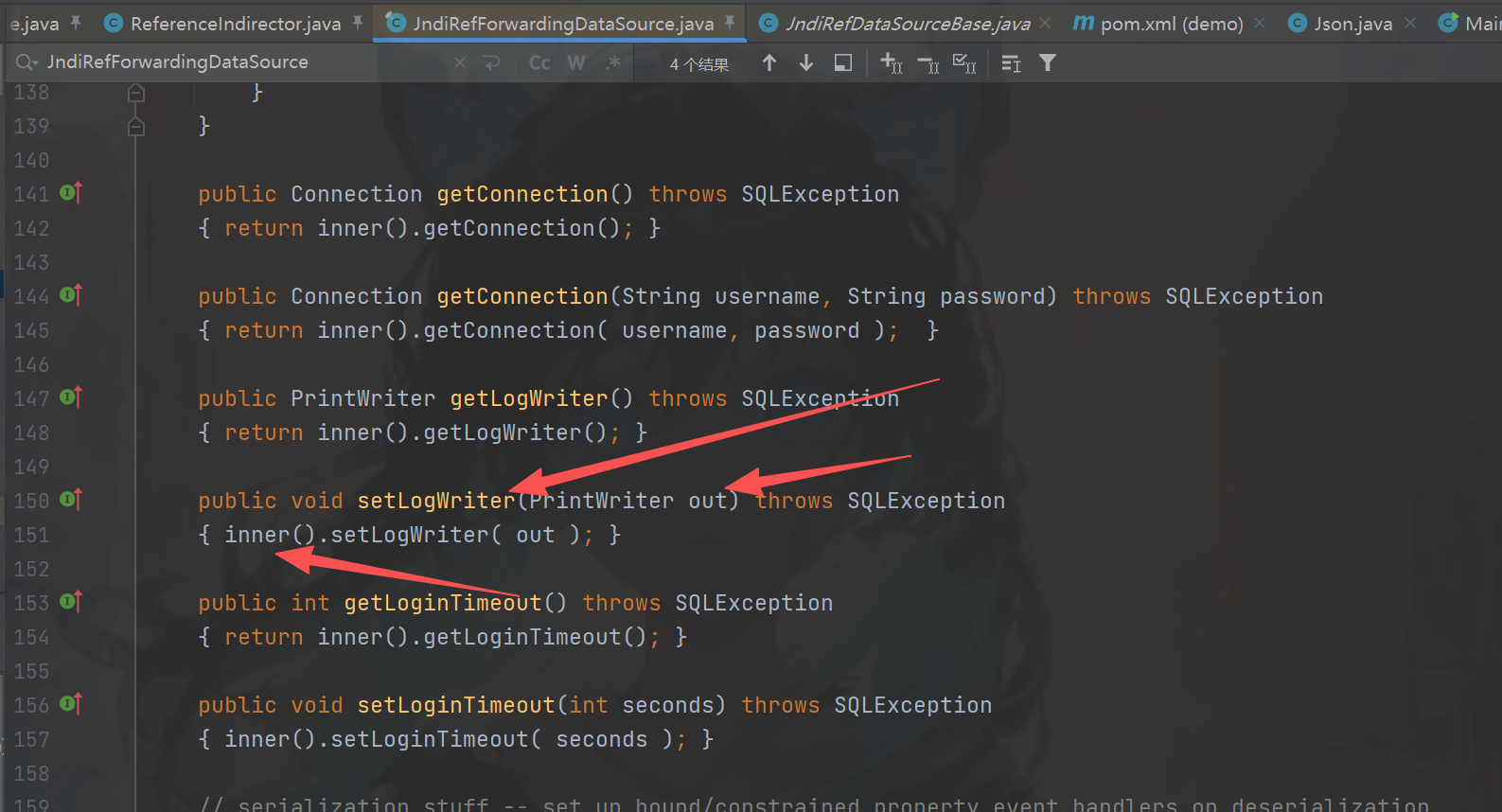Collapse code block ending at line 139
Image resolution: width=1502 pixels, height=812 pixels.
pyautogui.click(x=136, y=127)
